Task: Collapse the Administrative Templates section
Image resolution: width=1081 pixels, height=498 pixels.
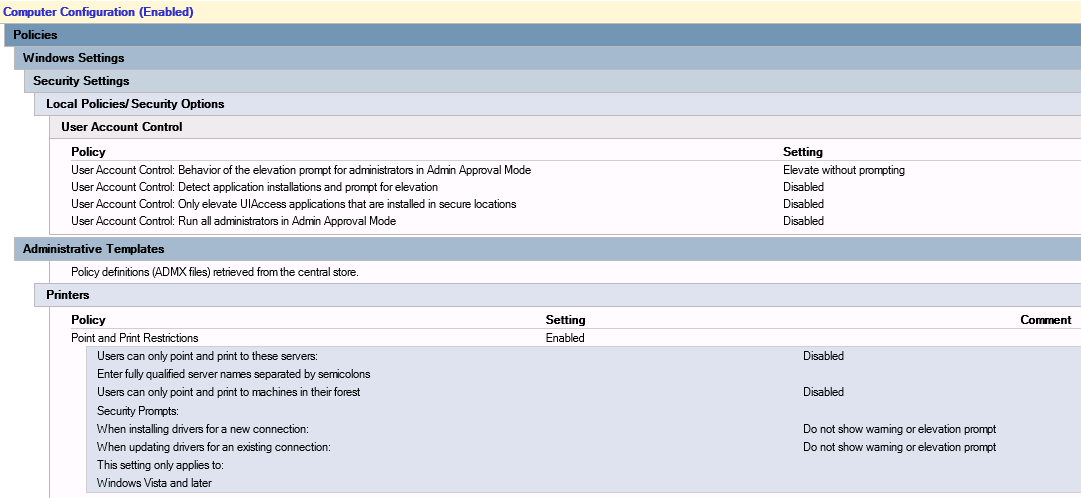Action: [x=93, y=249]
